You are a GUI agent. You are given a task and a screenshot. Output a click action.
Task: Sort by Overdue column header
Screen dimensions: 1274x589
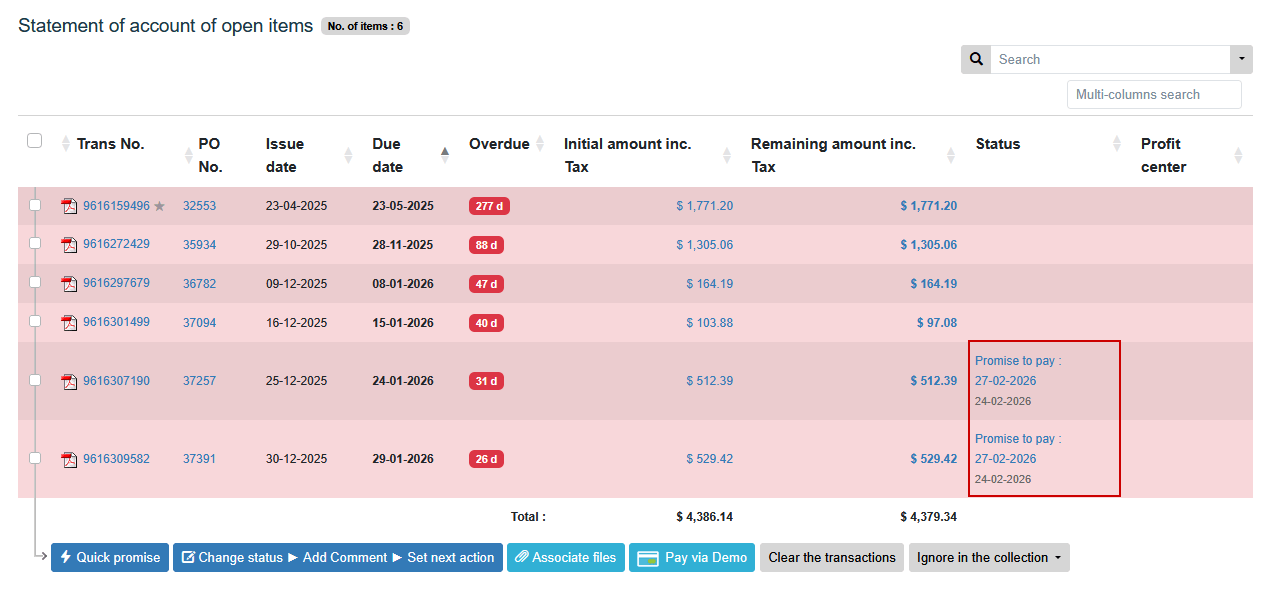point(499,144)
